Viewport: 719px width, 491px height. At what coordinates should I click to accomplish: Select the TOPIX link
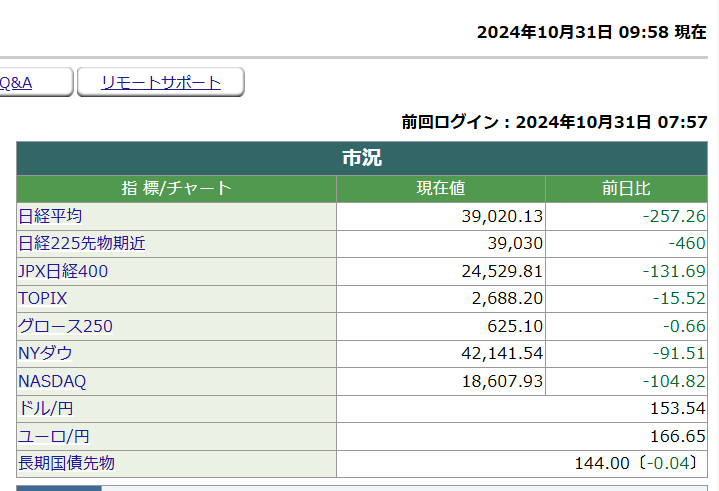[x=42, y=298]
